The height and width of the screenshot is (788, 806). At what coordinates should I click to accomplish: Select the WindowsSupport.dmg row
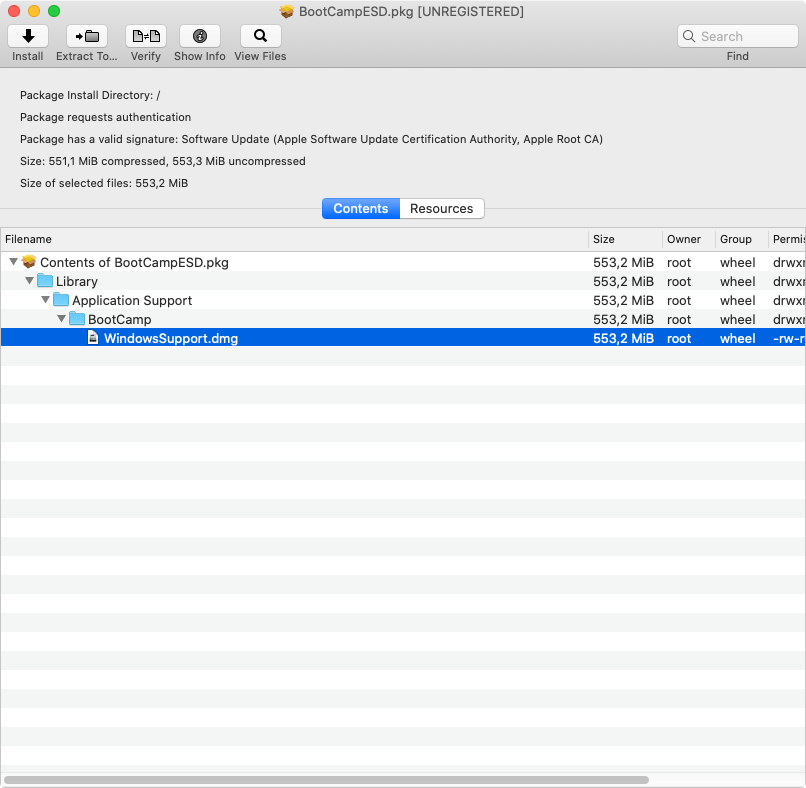[x=403, y=338]
